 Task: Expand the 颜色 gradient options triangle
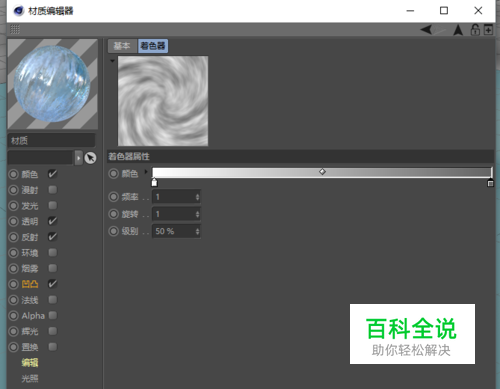pyautogui.click(x=146, y=172)
